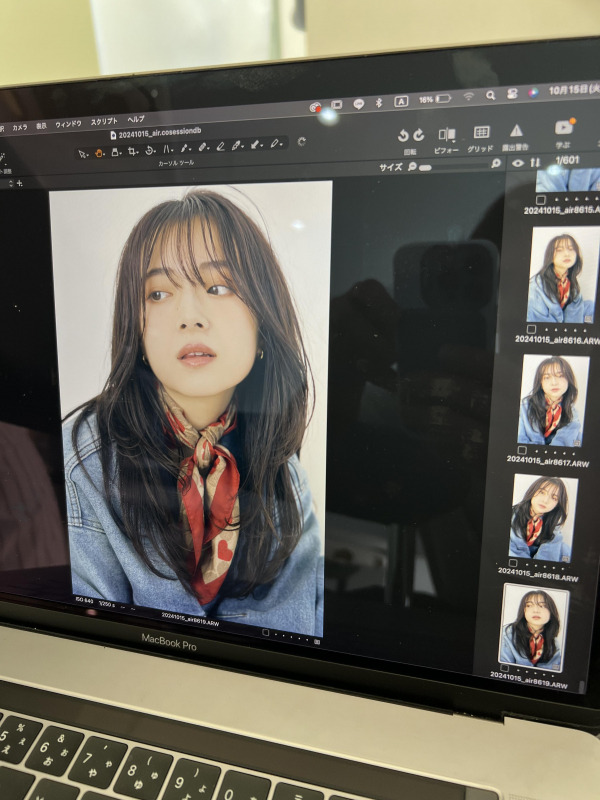Adjust the サイズ thumbnail size slider
Viewport: 600px width, 800px height.
pyautogui.click(x=452, y=166)
